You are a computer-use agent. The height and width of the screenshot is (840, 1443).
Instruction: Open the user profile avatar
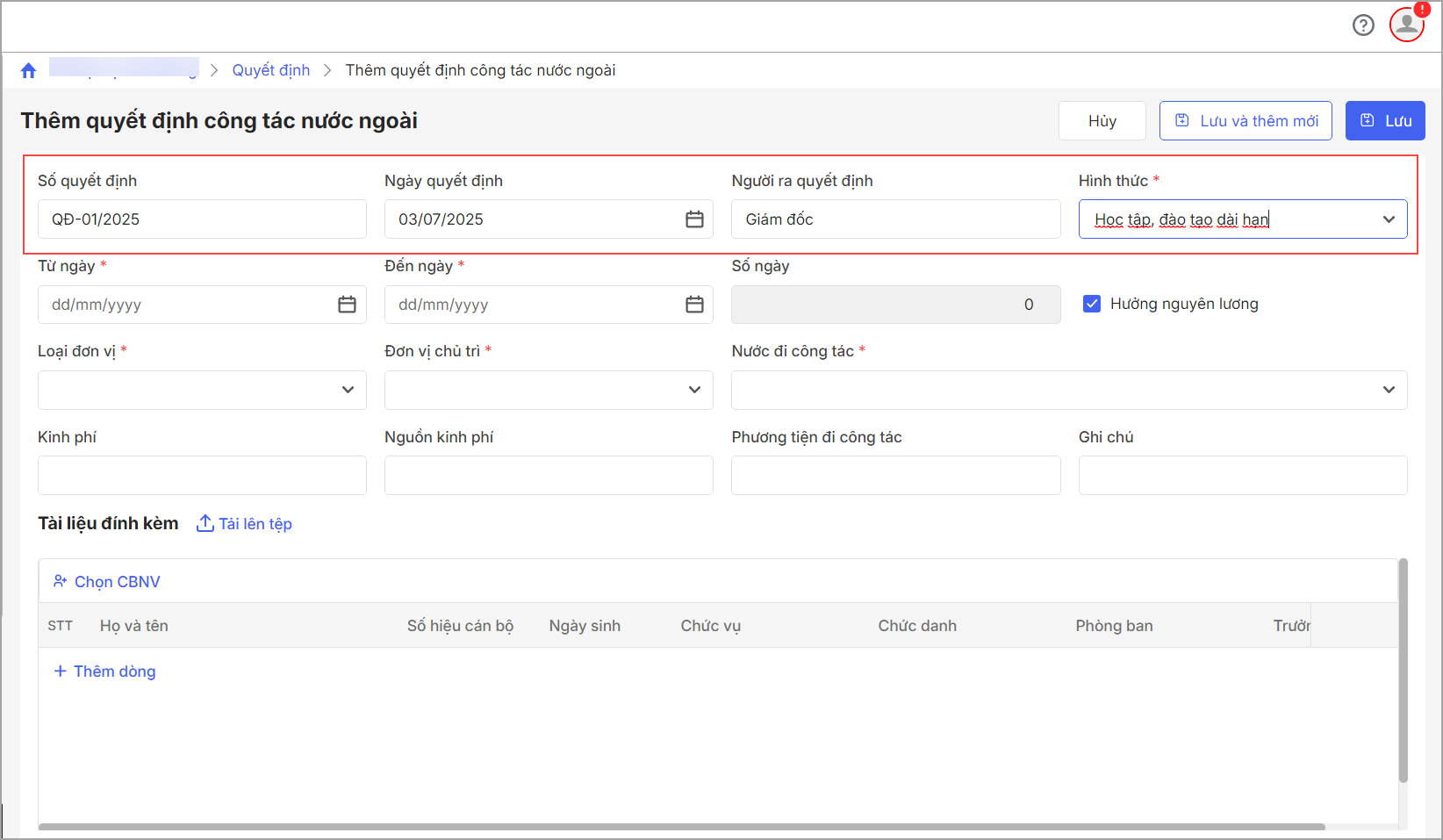pyautogui.click(x=1406, y=25)
